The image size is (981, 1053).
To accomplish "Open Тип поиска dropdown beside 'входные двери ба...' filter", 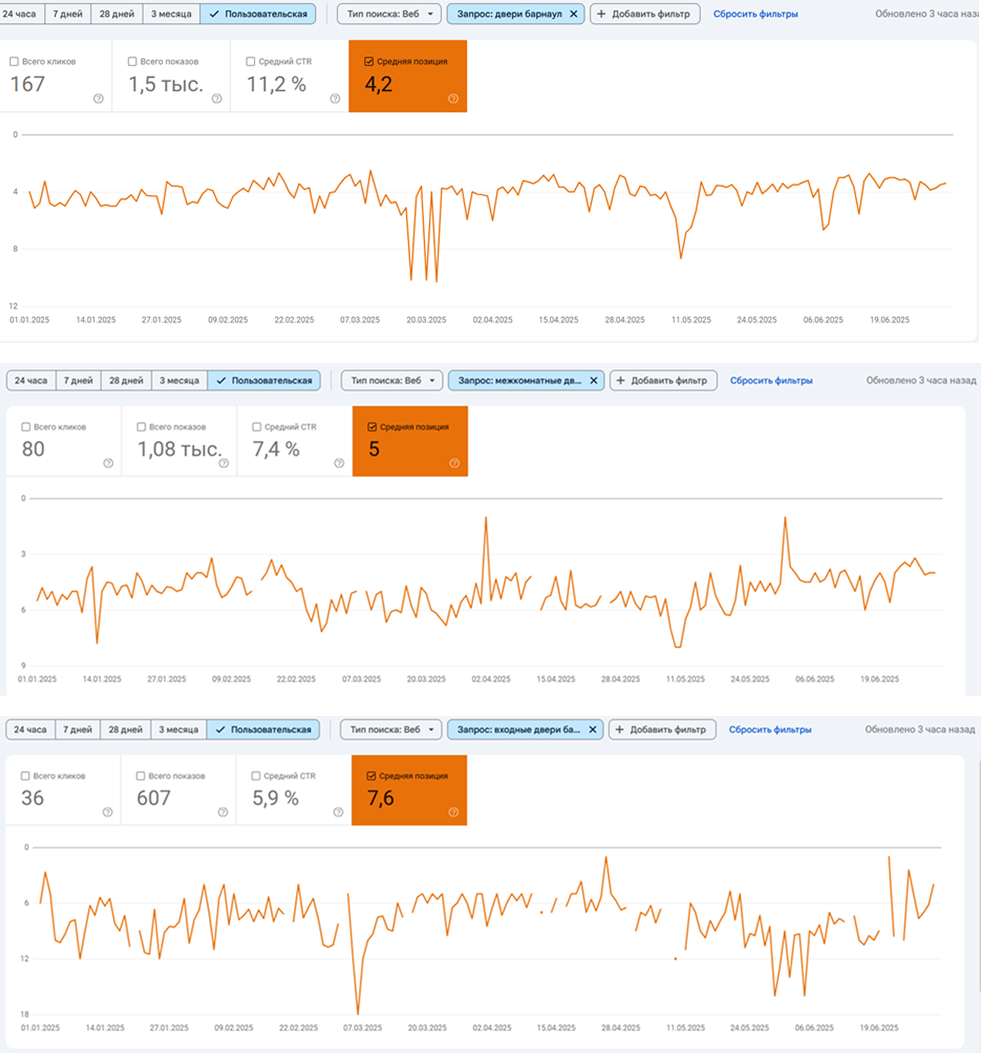I will click(392, 730).
